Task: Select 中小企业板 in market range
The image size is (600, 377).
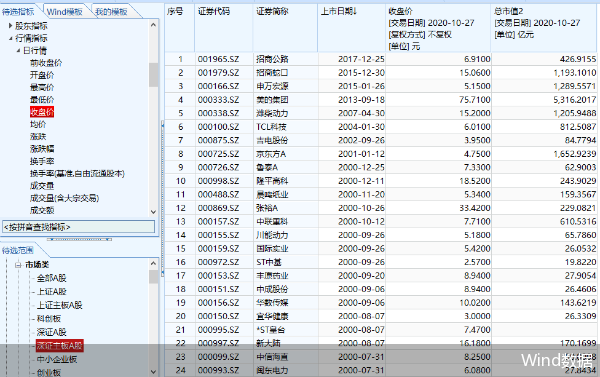Action: click(57, 359)
